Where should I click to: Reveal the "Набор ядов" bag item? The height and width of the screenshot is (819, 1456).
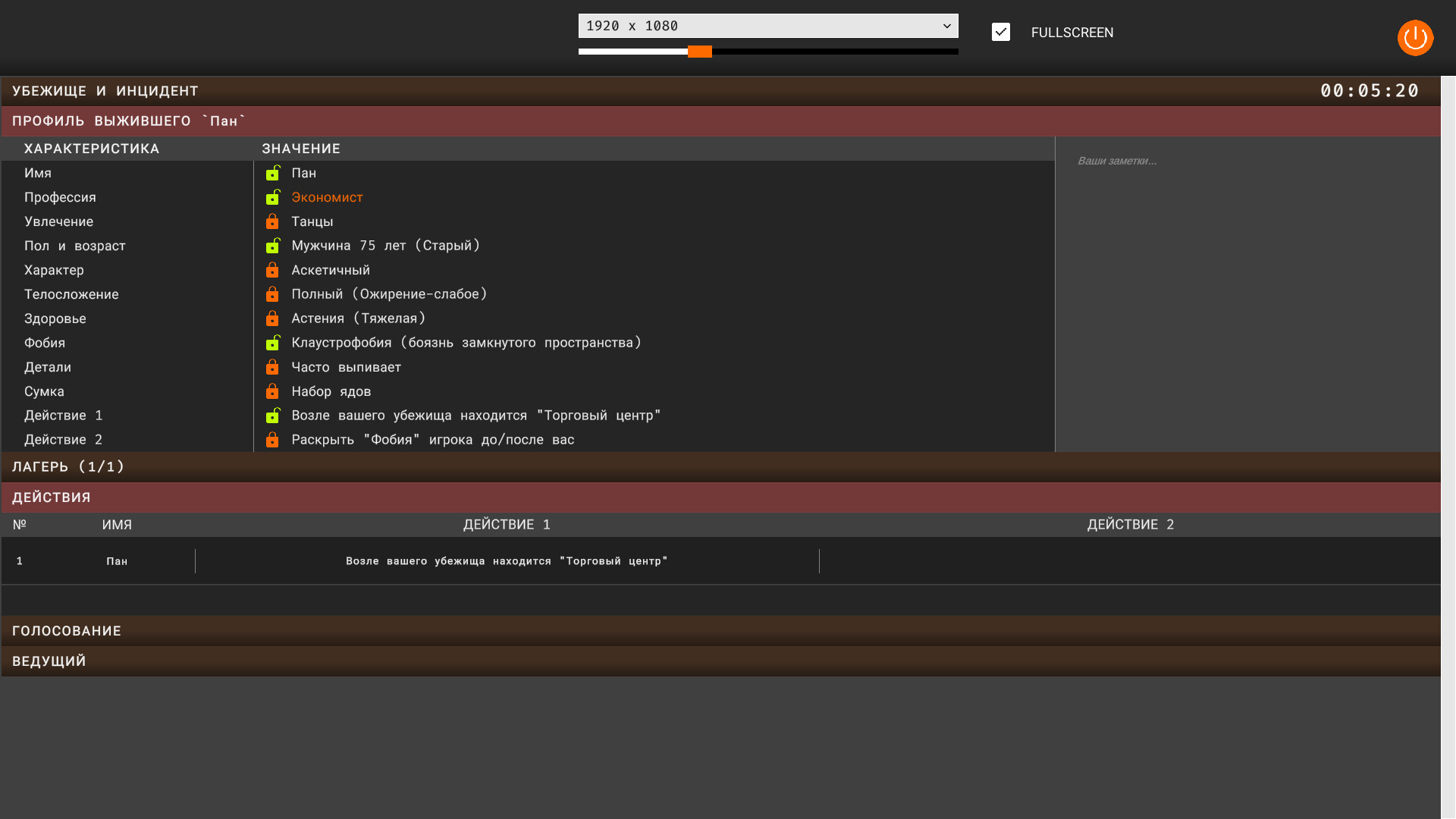pyautogui.click(x=272, y=391)
